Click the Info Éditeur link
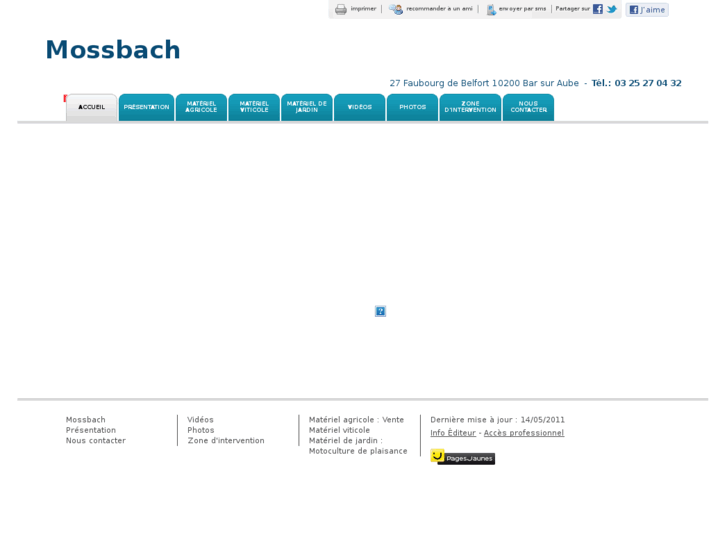This screenshot has width=727, height=545. tap(453, 433)
